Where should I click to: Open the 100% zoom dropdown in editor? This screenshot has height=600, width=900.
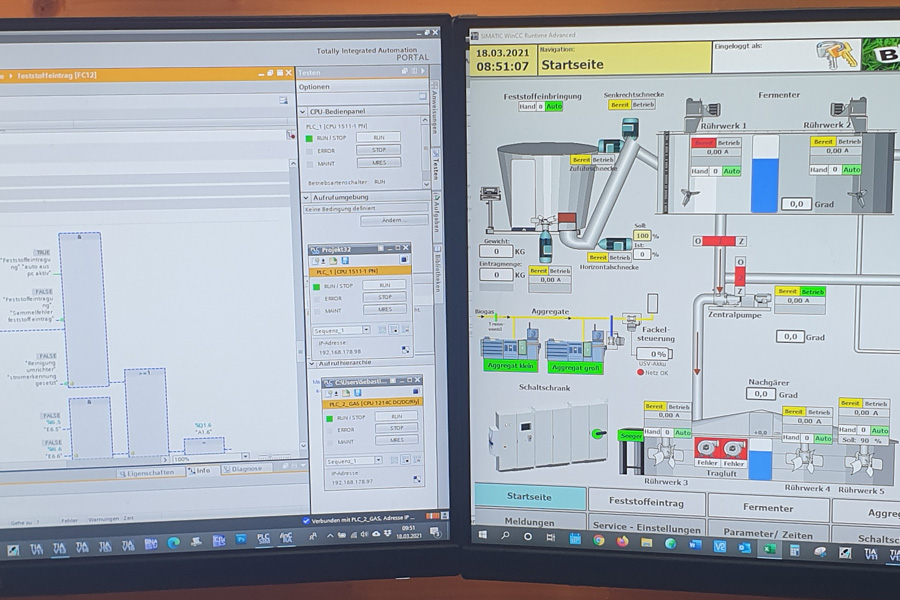pos(246,457)
